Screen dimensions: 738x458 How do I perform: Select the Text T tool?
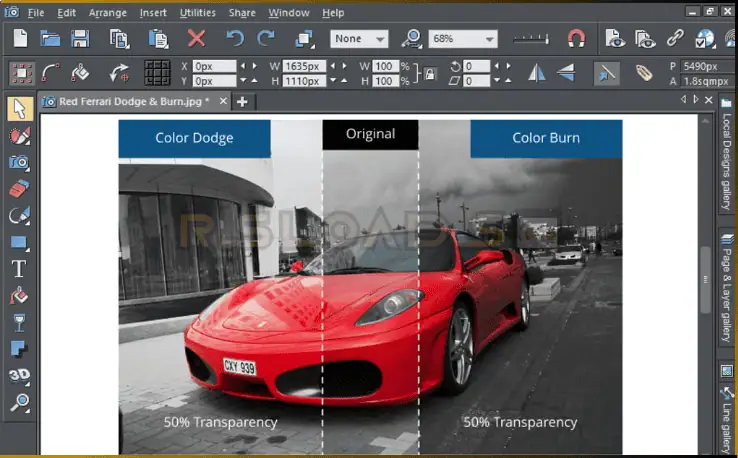(x=19, y=269)
